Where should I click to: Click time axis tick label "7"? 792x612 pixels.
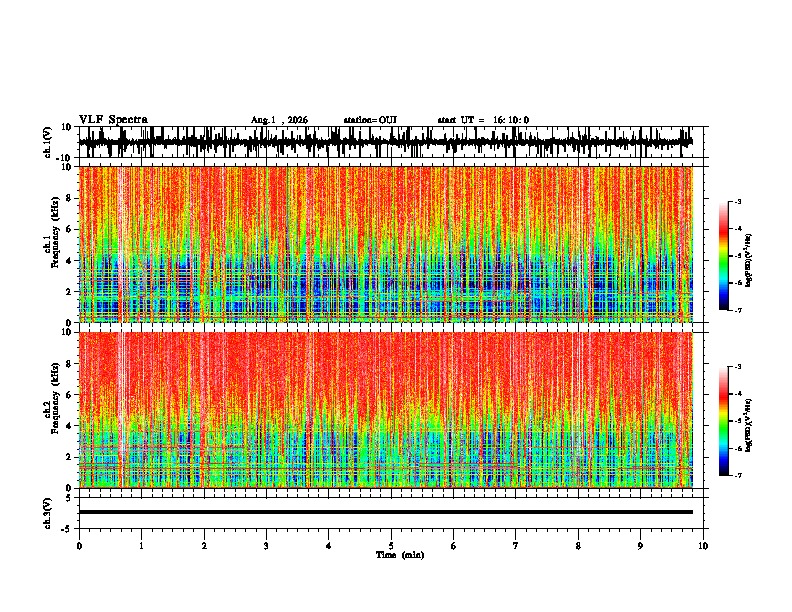(x=516, y=546)
